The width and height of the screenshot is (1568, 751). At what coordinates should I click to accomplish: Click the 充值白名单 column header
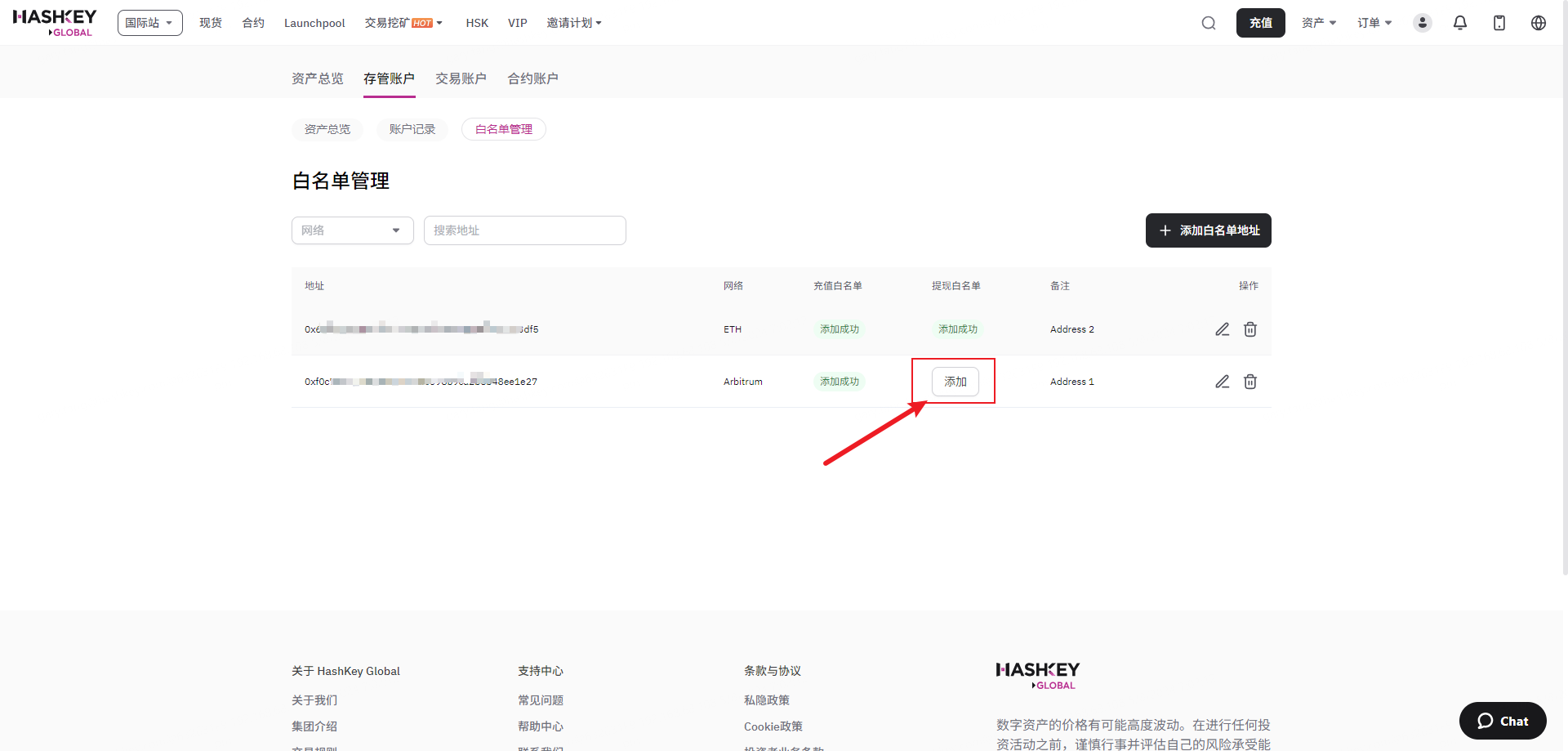(838, 286)
